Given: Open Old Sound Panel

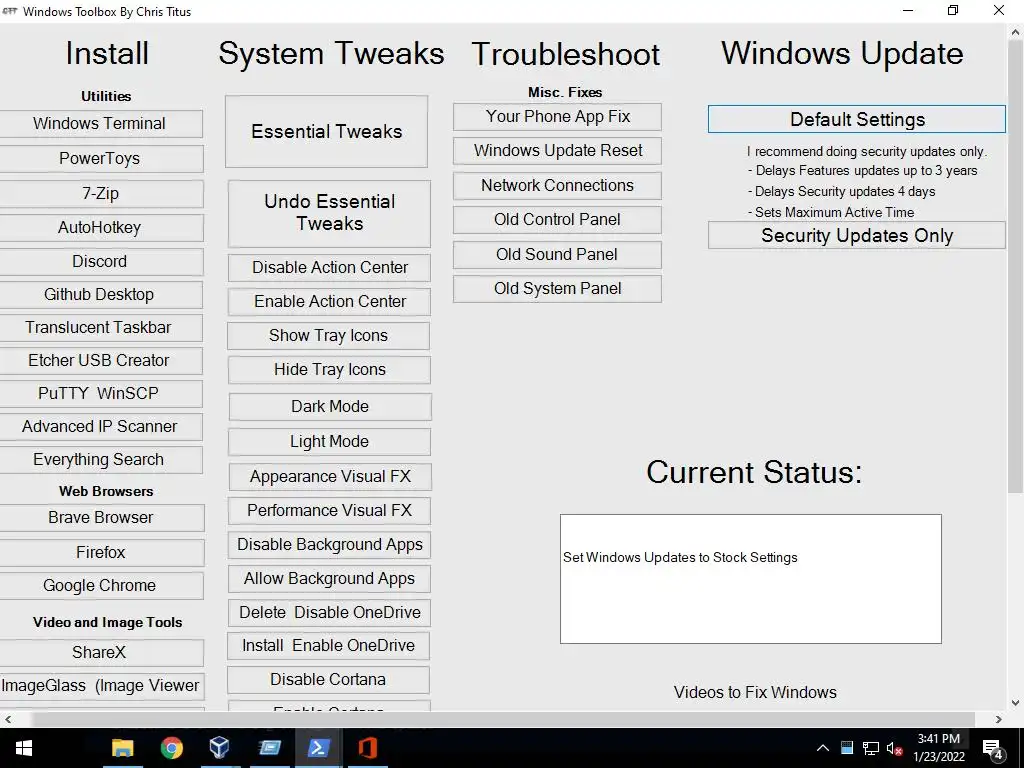Looking at the screenshot, I should (557, 255).
